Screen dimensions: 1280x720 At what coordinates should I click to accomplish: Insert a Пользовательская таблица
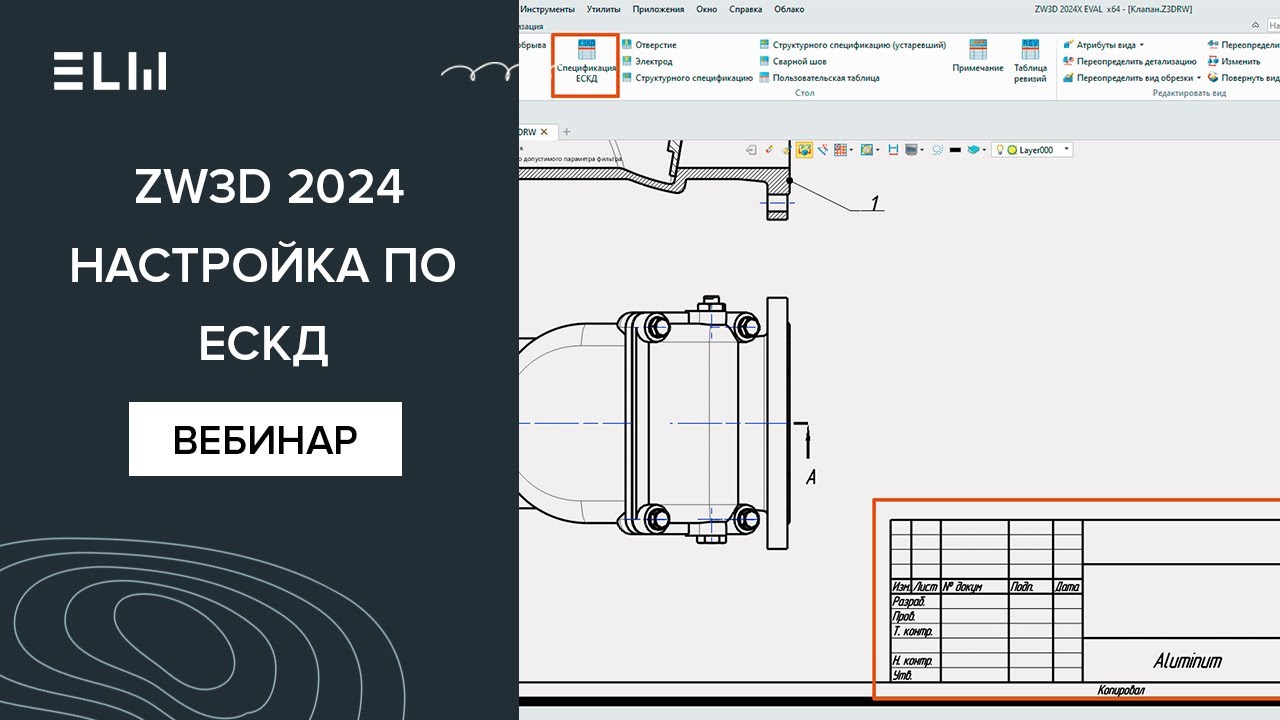point(819,77)
